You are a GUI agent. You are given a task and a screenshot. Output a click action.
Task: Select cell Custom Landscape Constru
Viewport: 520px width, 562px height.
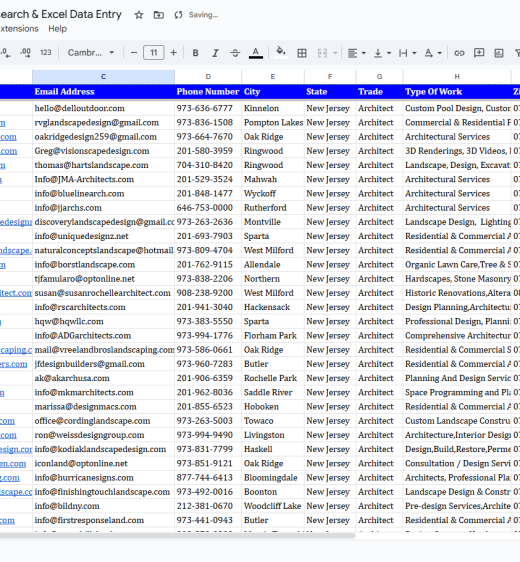tap(457, 421)
